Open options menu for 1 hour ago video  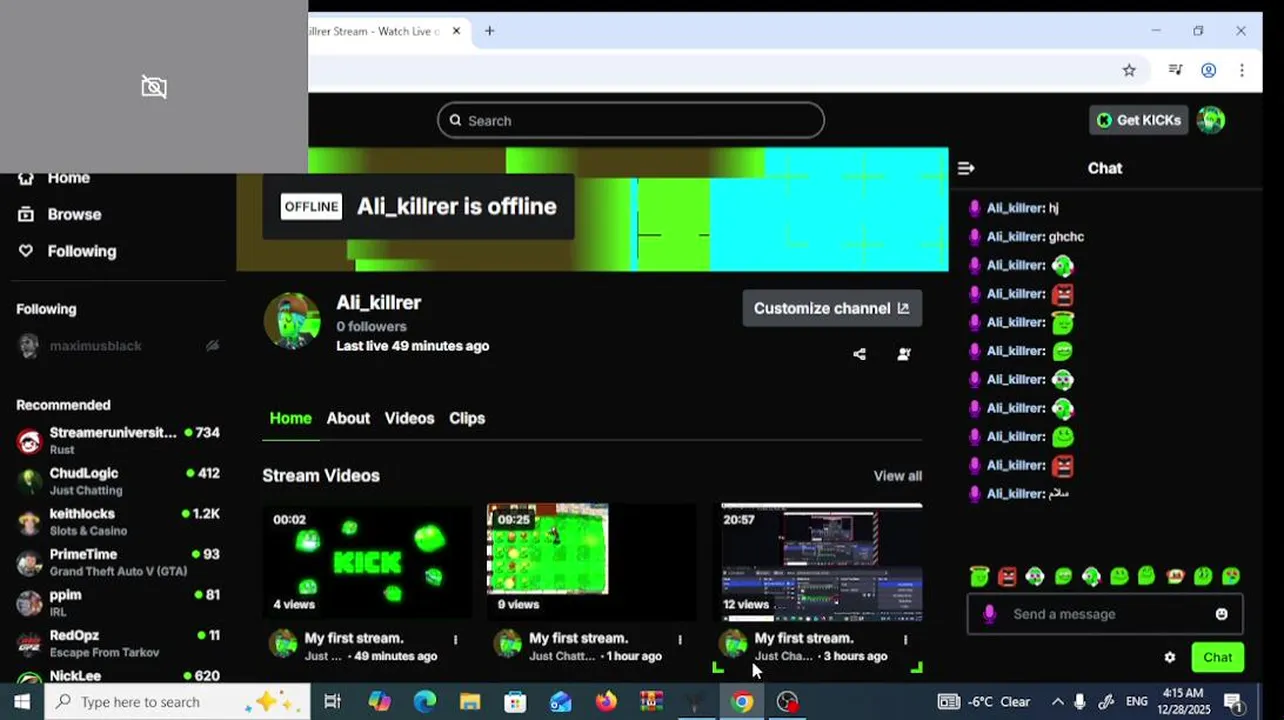click(x=680, y=639)
